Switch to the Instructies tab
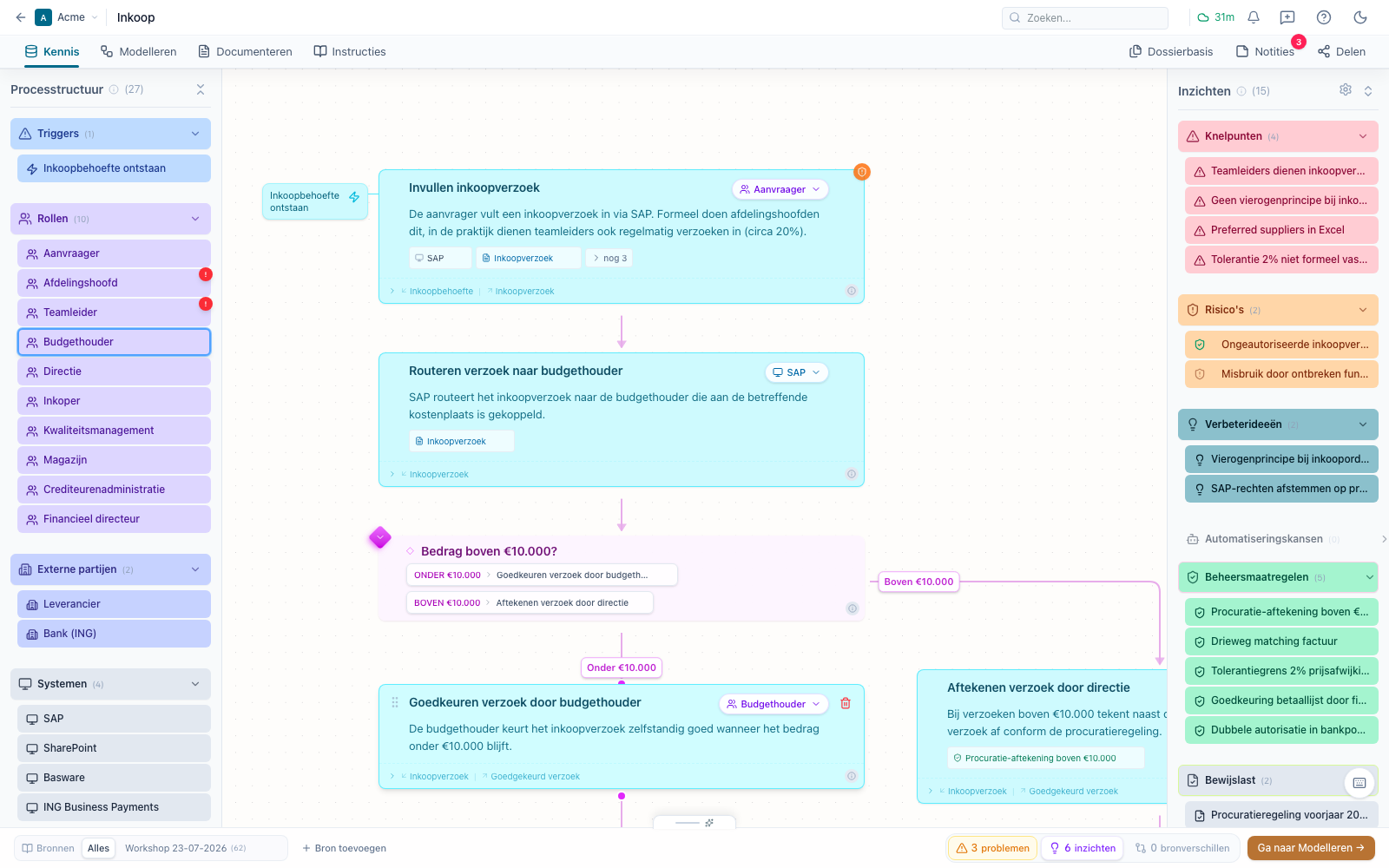The height and width of the screenshot is (868, 1389). 350,52
